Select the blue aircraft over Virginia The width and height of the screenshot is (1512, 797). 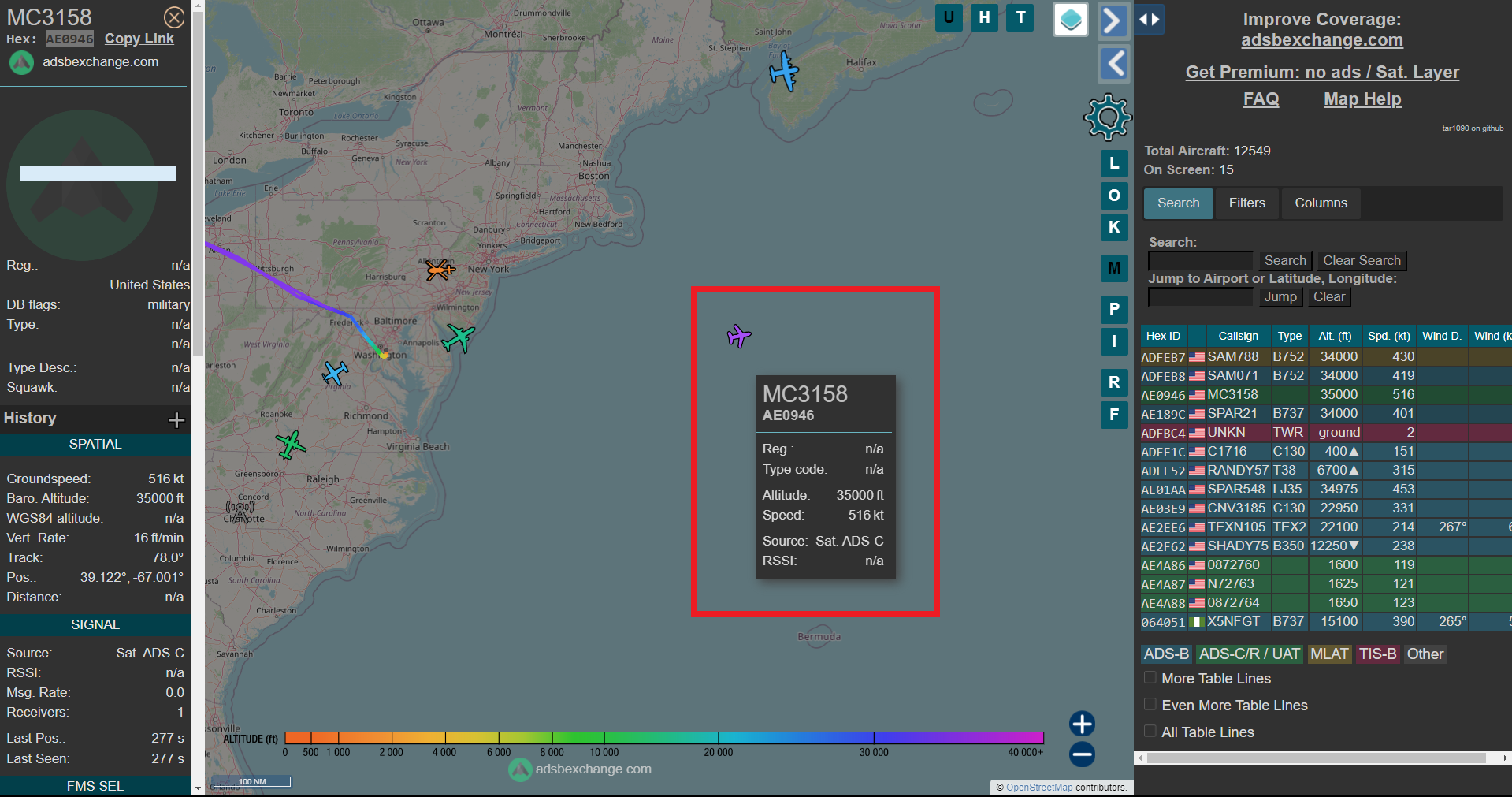click(x=335, y=373)
